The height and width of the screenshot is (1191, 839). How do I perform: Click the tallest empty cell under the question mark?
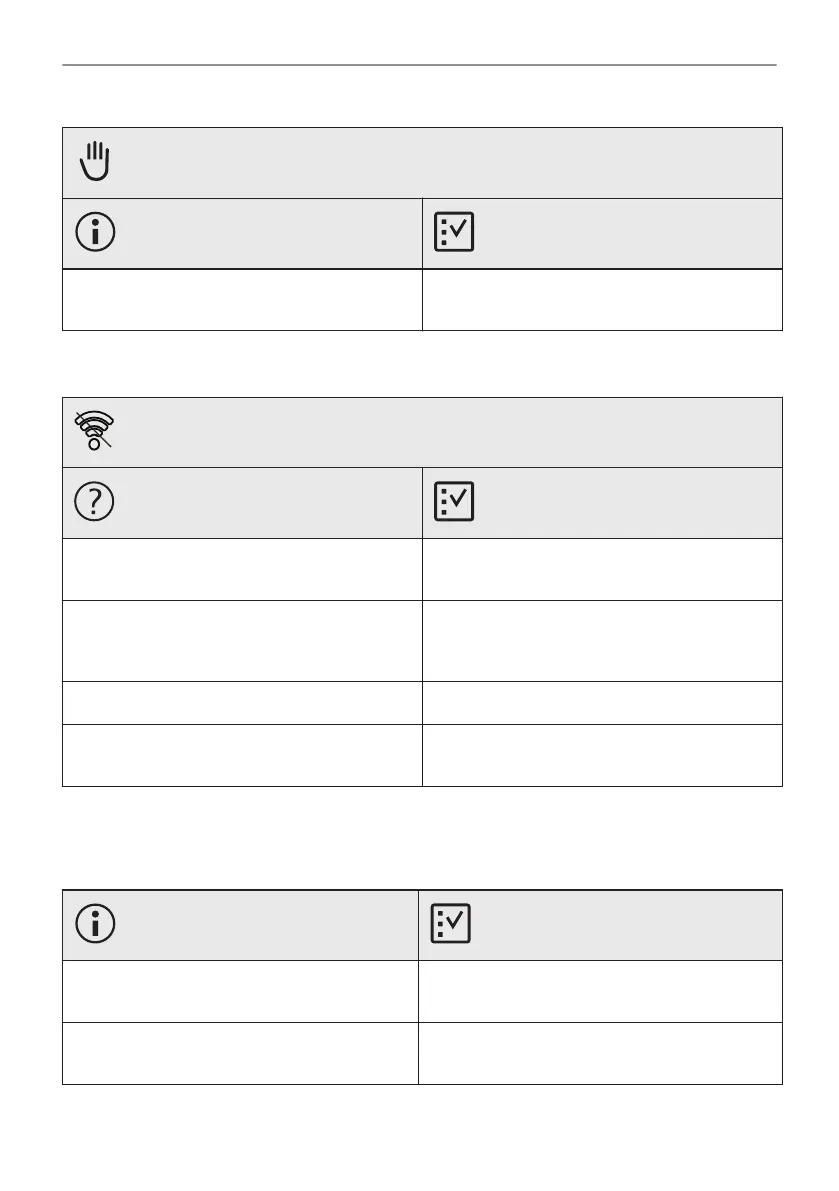pyautogui.click(x=242, y=641)
